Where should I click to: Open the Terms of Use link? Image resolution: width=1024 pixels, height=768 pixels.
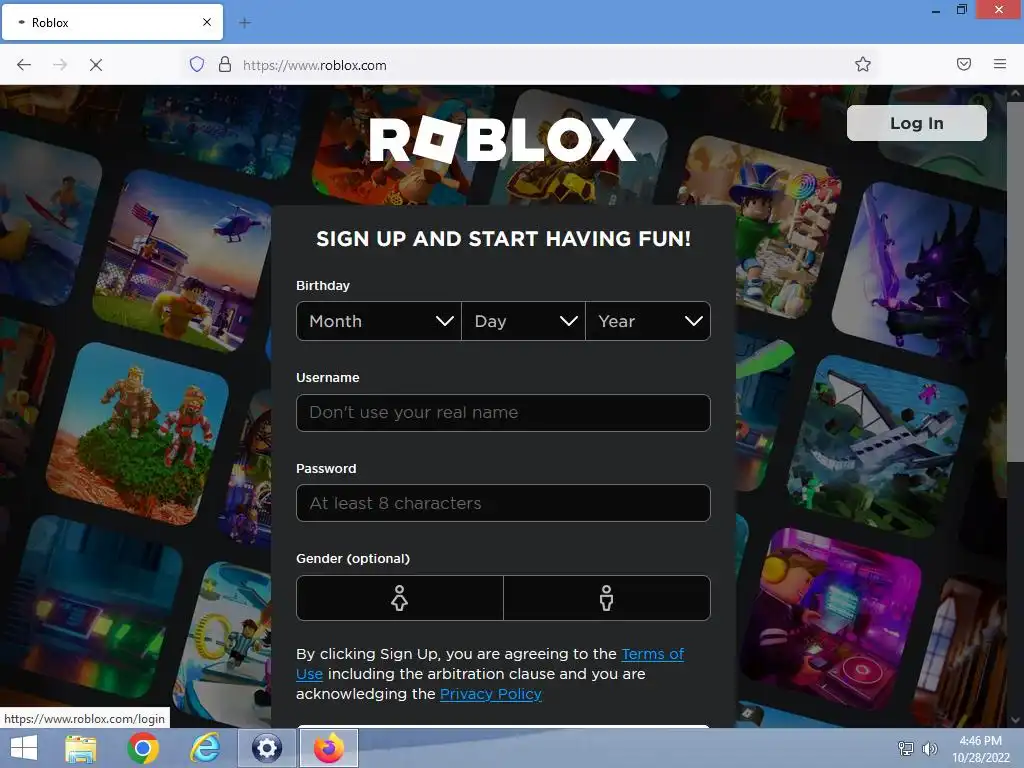tap(652, 654)
